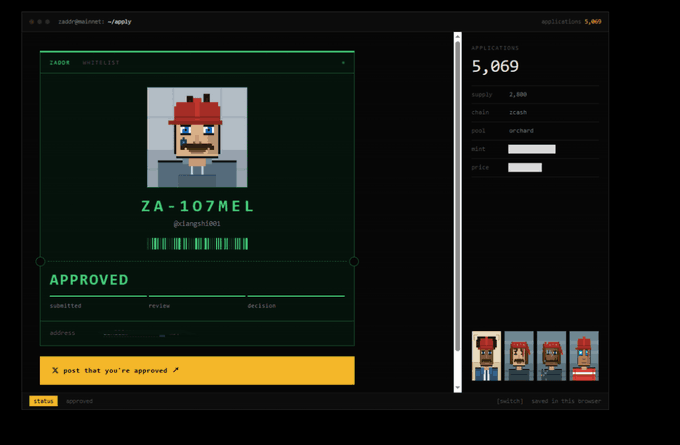Viewport: 680px width, 445px height.
Task: Click the red window control dot
Action: [32, 22]
